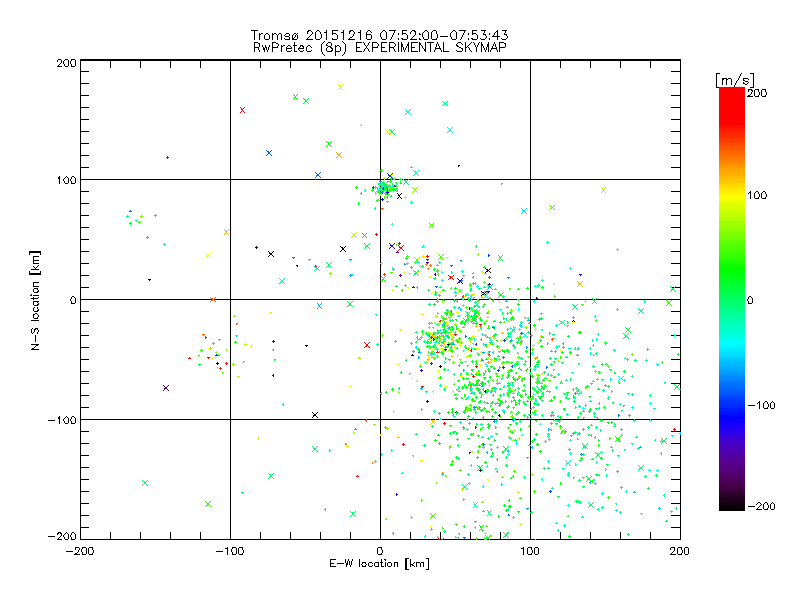Viewport: 800px width, 600px height.
Task: Click the colorbar tick label '0'
Action: point(750,300)
